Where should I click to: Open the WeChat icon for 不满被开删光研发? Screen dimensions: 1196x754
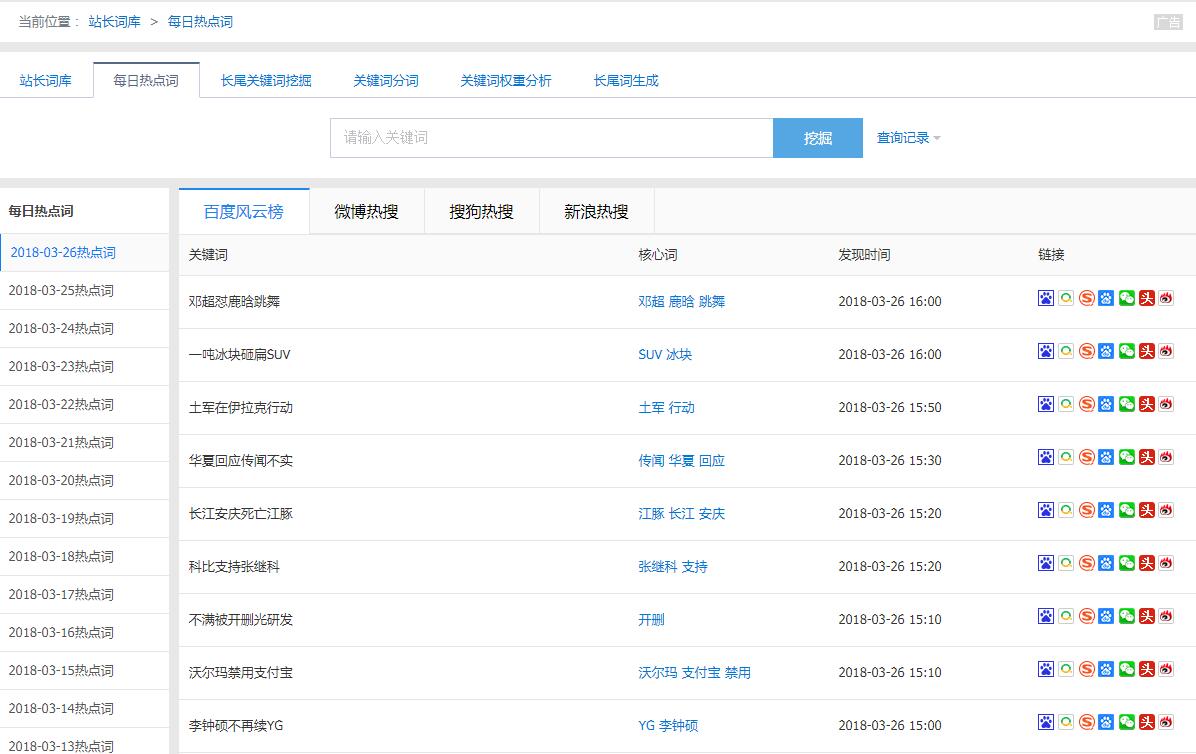tap(1126, 616)
